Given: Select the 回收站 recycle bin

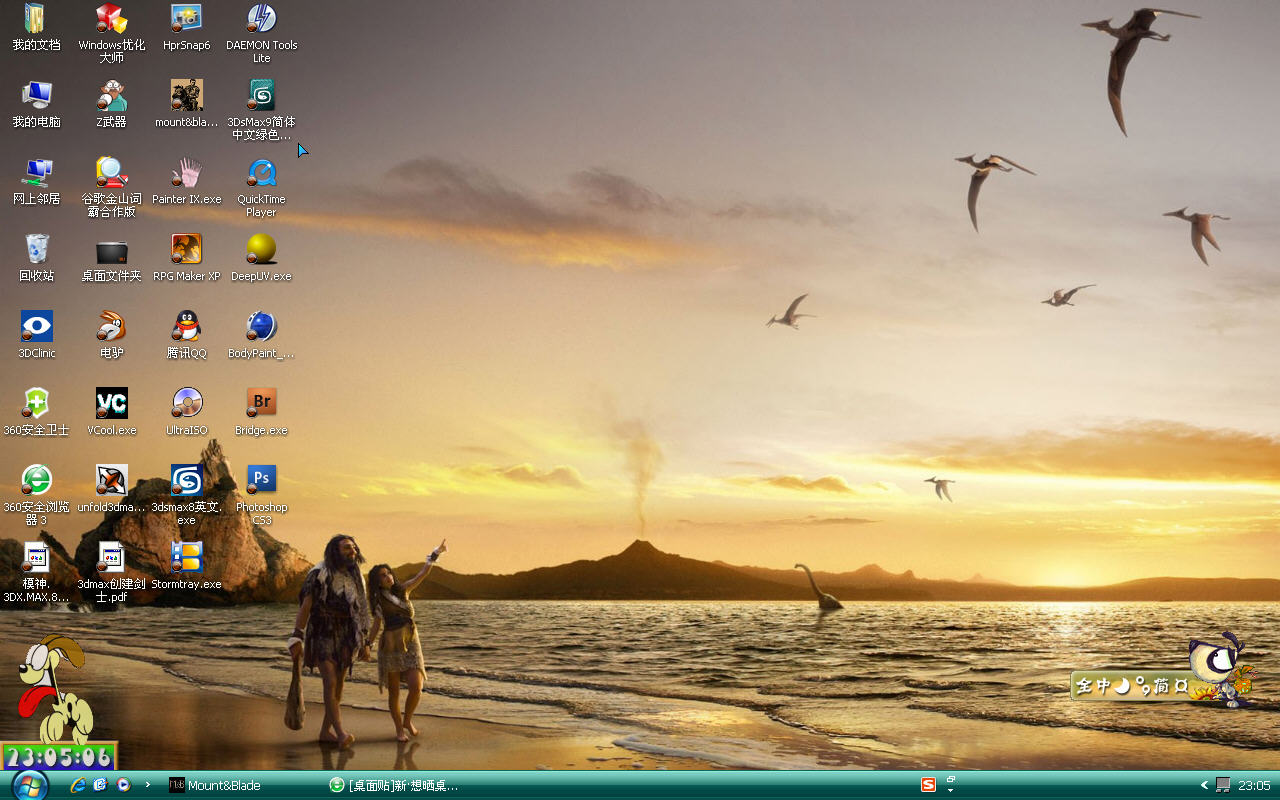Looking at the screenshot, I should click(x=36, y=258).
